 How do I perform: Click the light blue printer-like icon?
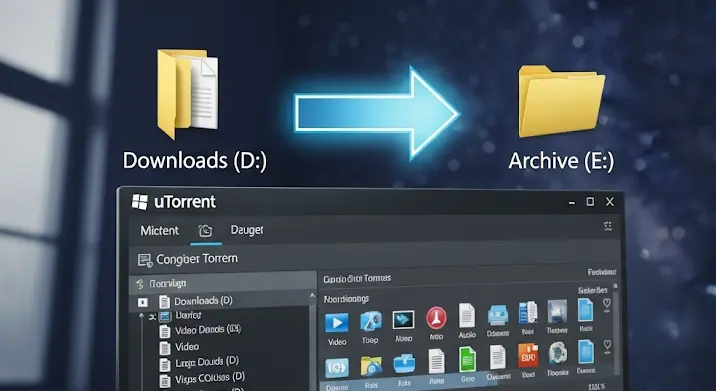[498, 315]
